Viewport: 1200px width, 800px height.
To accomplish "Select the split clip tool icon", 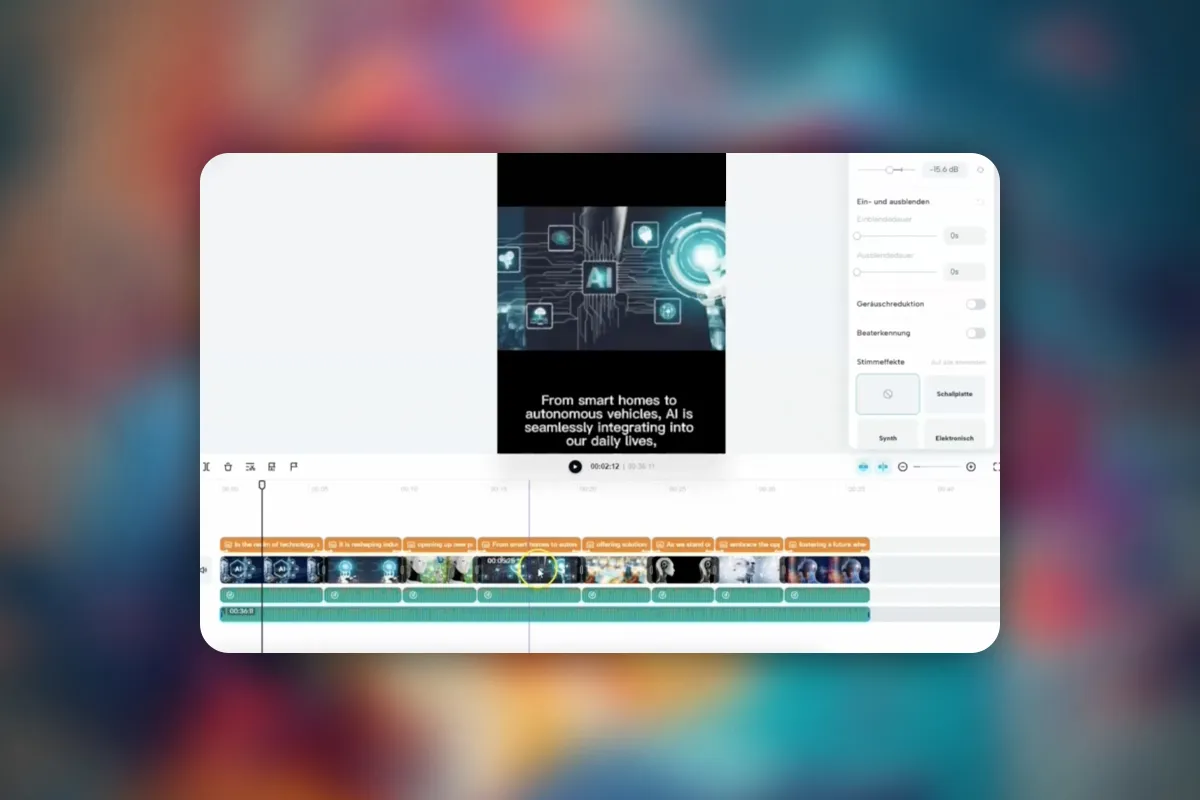I will (x=206, y=467).
